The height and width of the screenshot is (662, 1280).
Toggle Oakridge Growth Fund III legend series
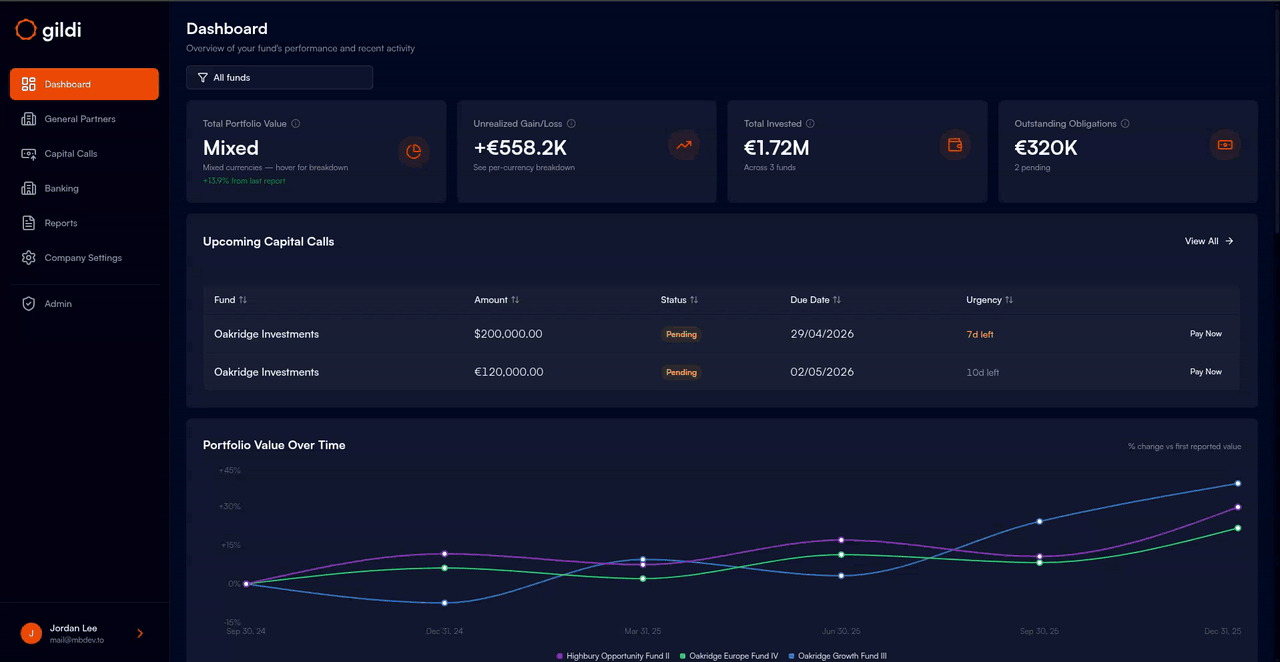coord(837,656)
